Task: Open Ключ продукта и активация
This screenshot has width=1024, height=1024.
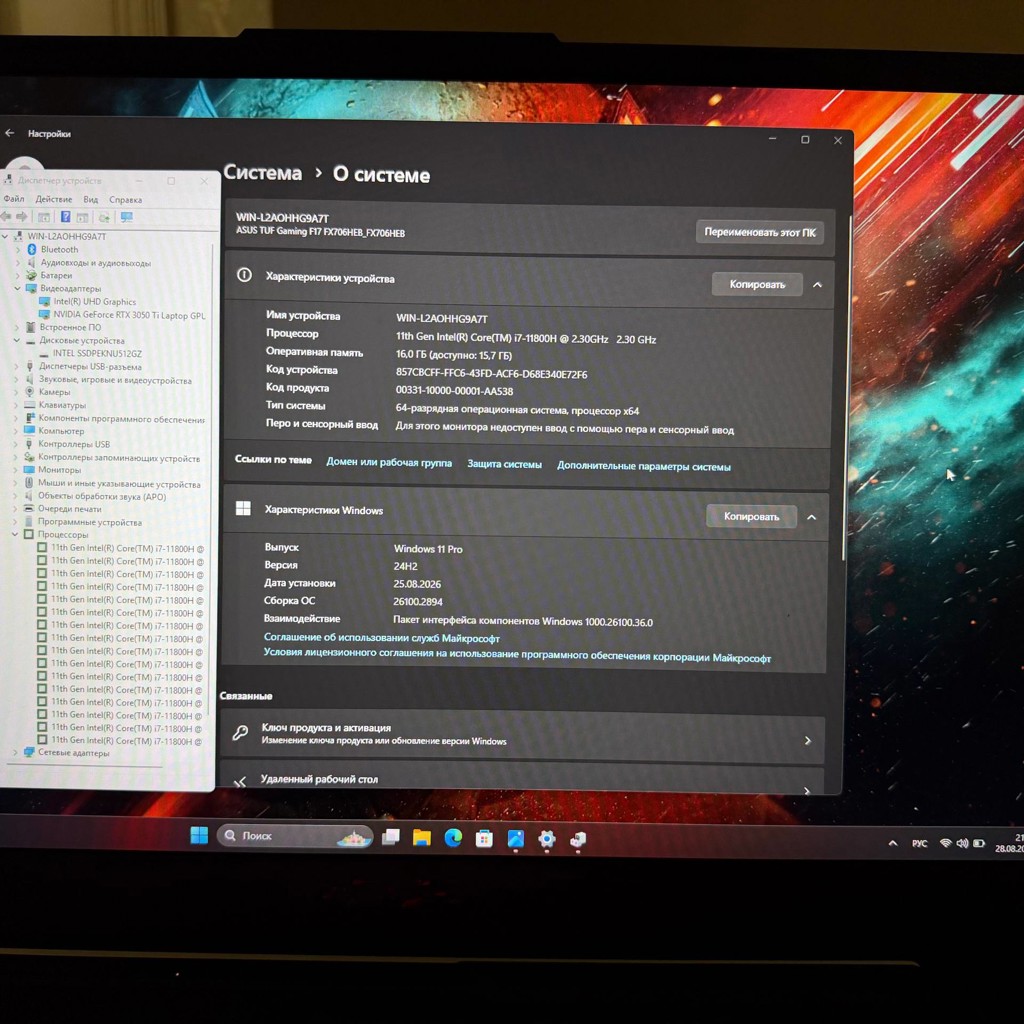Action: (x=522, y=736)
